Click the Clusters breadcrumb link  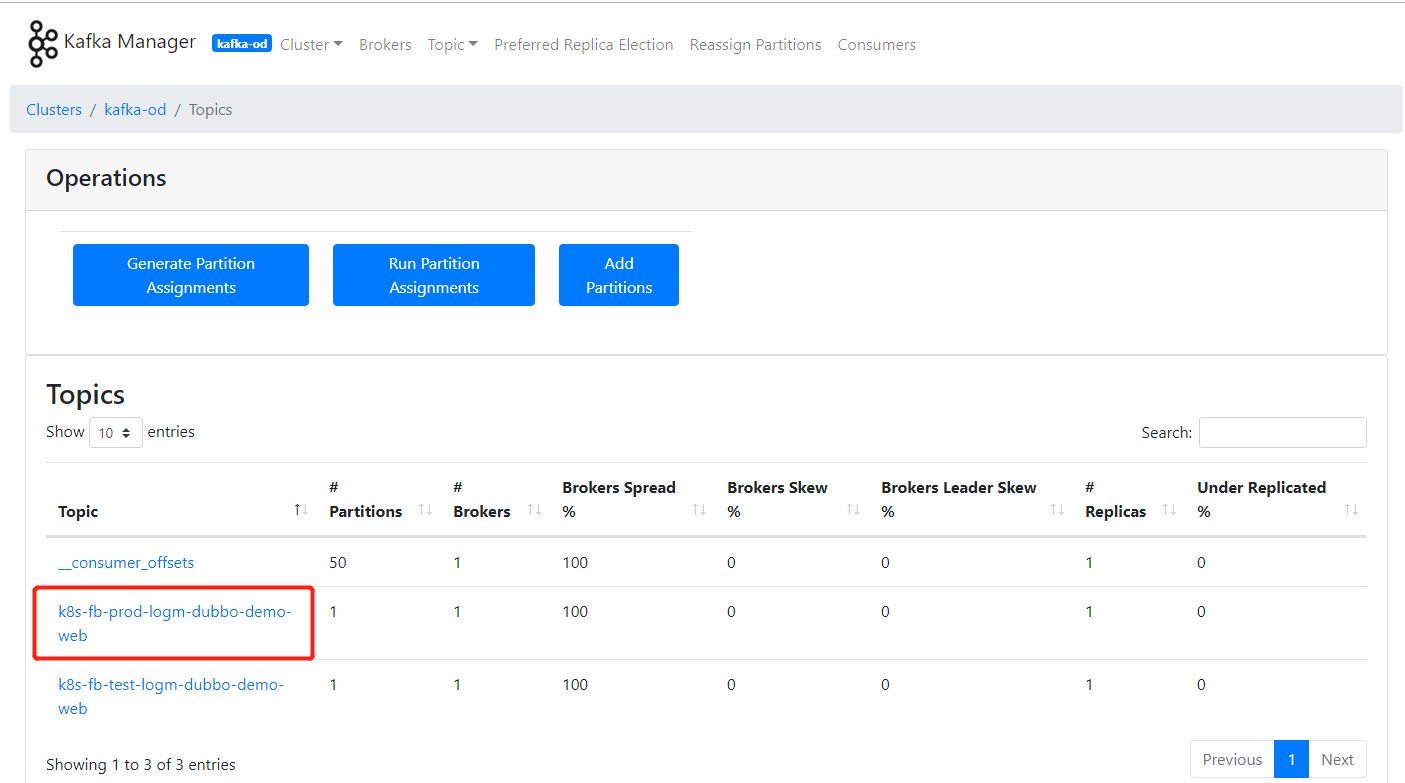click(54, 110)
